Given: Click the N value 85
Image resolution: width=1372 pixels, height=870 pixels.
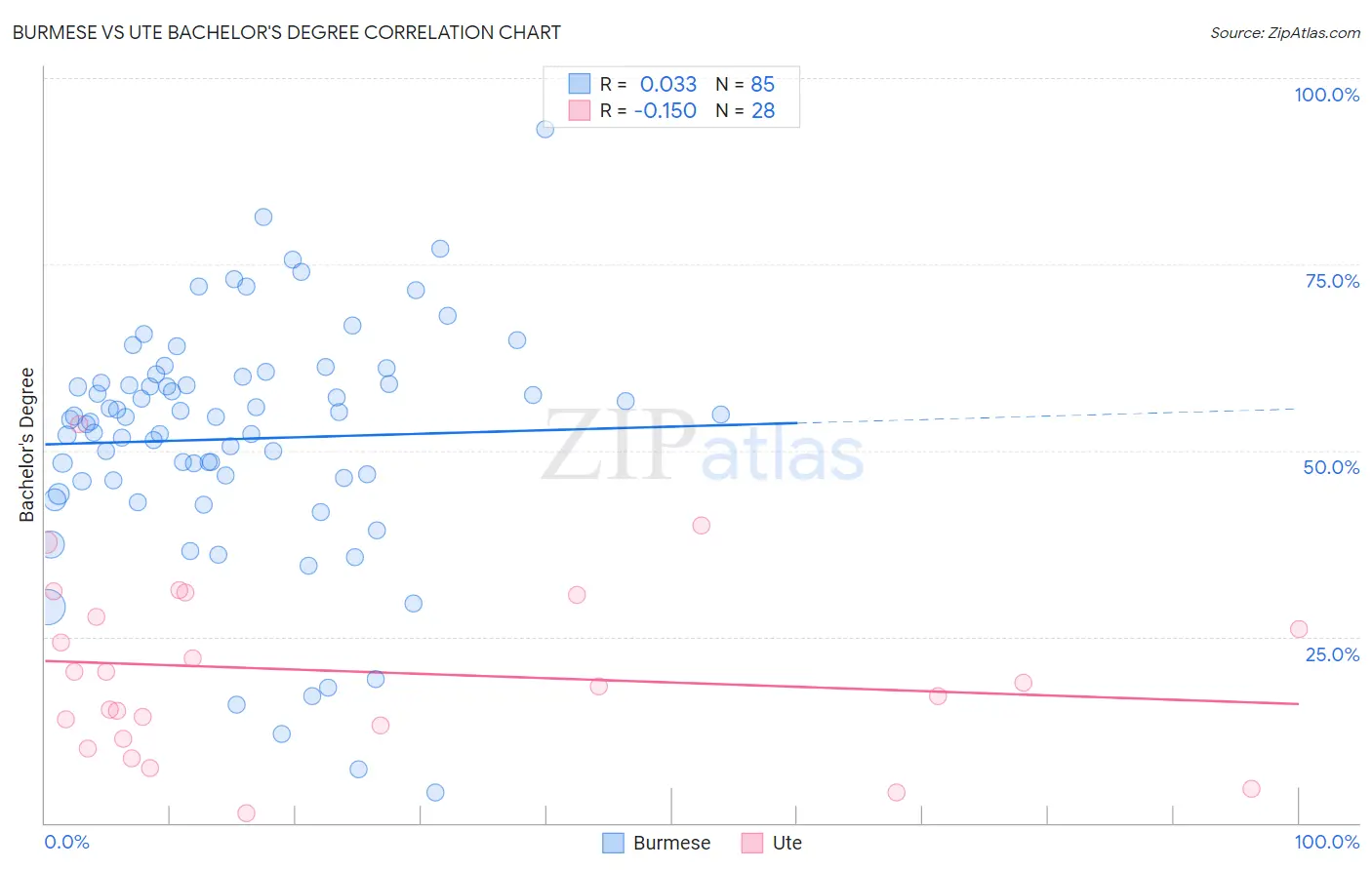Looking at the screenshot, I should (762, 84).
